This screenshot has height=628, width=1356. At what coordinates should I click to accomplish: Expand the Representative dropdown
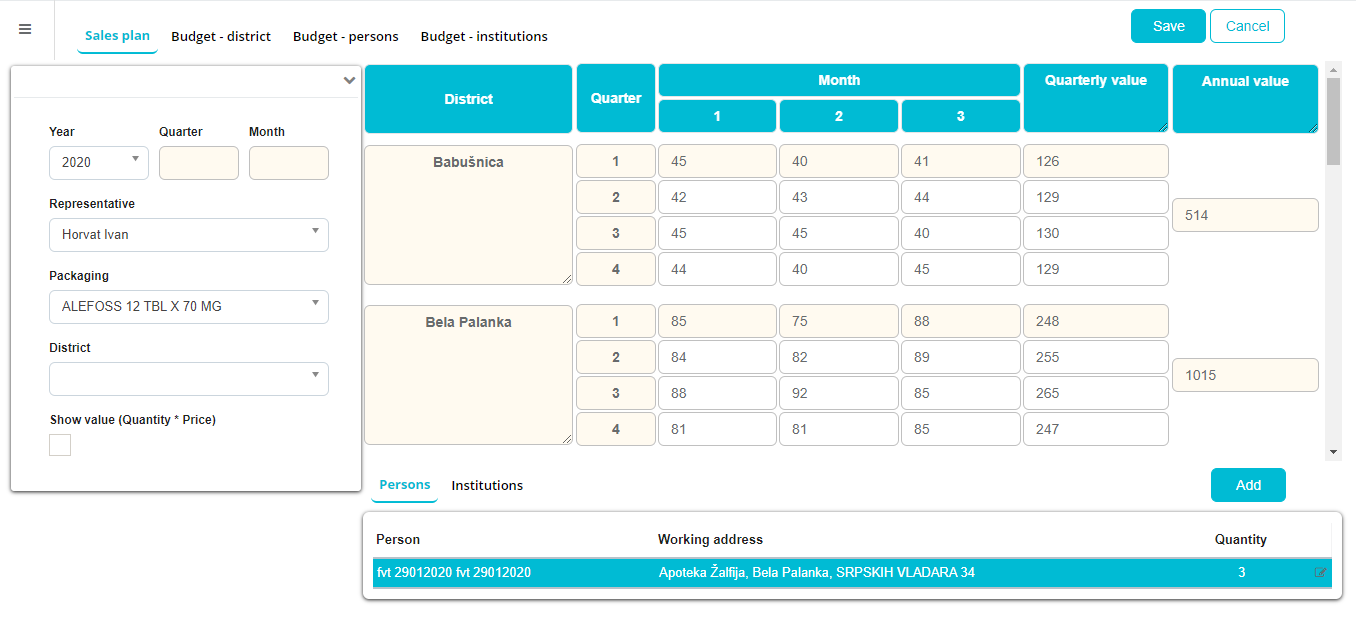[188, 235]
